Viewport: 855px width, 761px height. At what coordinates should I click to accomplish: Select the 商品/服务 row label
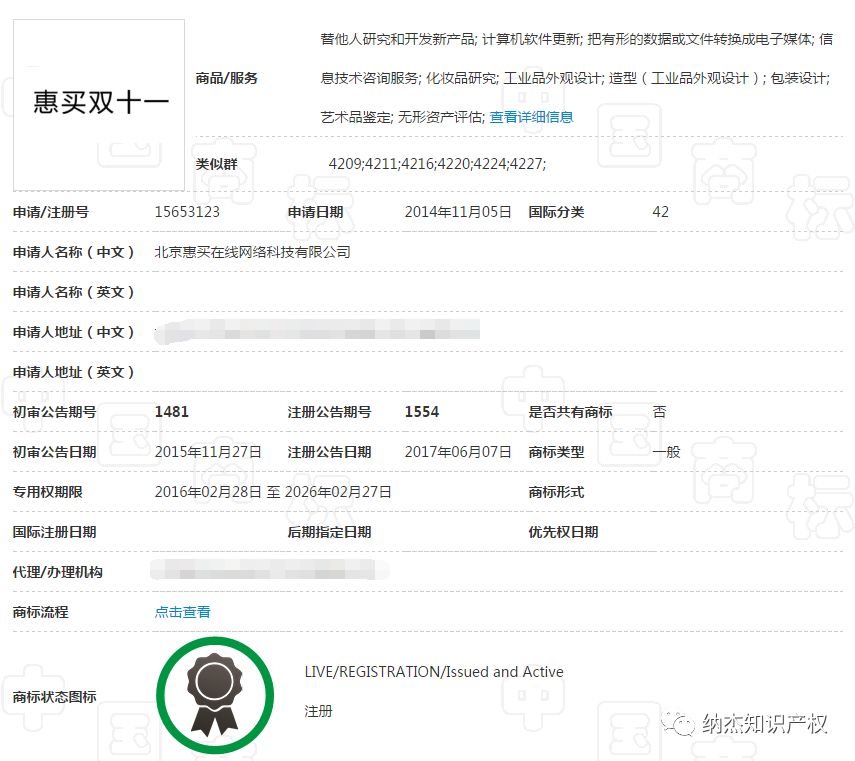(x=221, y=75)
